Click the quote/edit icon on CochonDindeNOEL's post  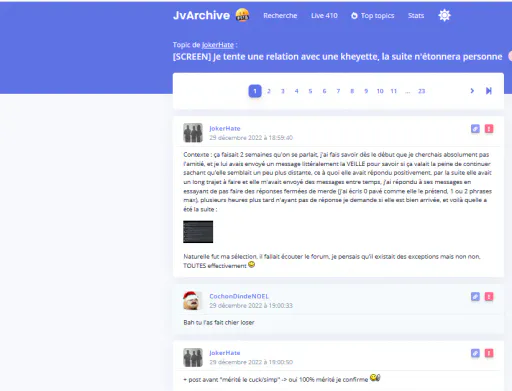pyautogui.click(x=475, y=296)
